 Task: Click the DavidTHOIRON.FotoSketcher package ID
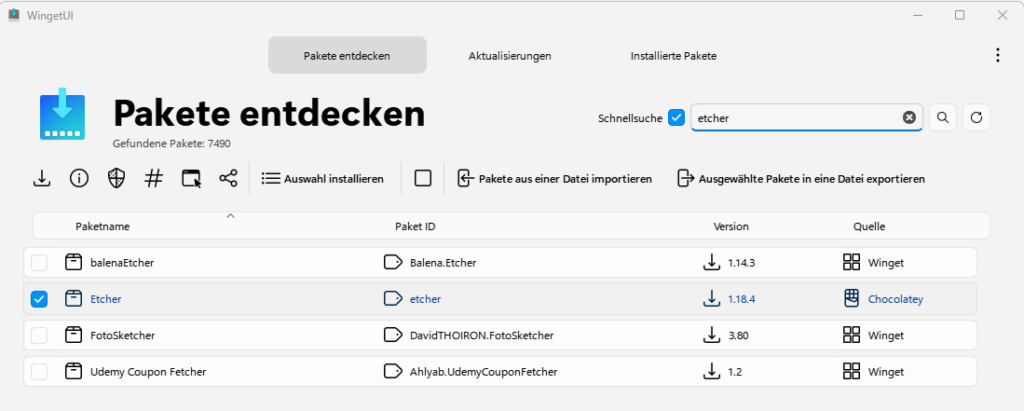482,335
